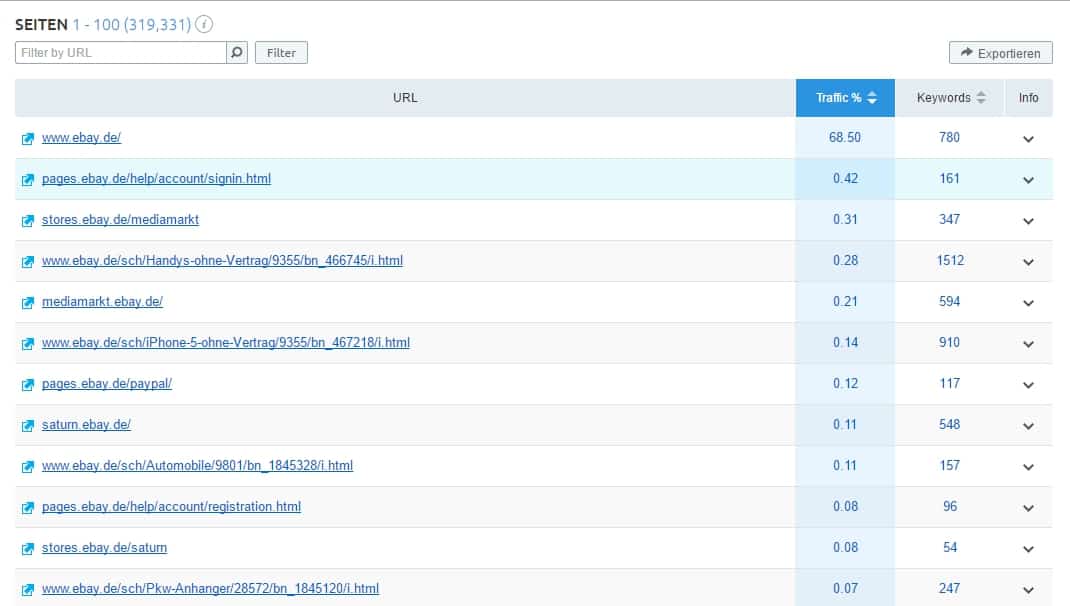The width and height of the screenshot is (1070, 606).
Task: Sort table by Traffic % column
Action: tap(845, 98)
